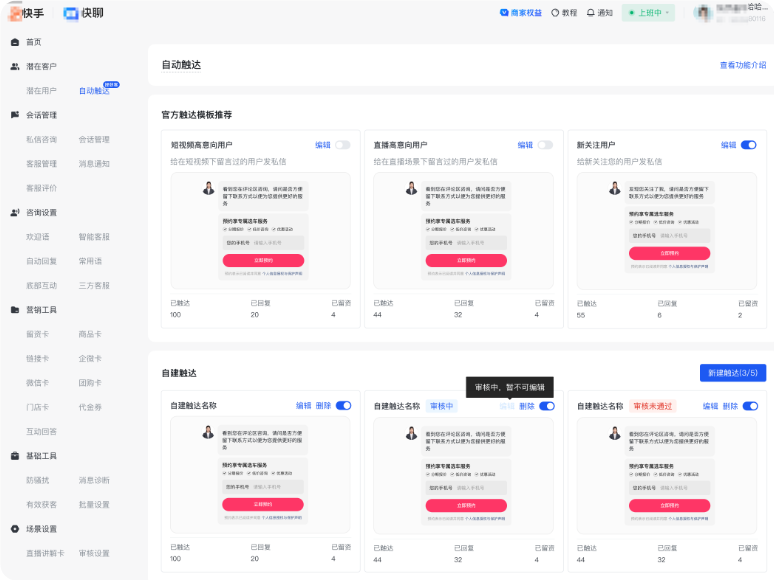
Task: Enable the 直播高意向用户 template toggle
Action: (545, 145)
